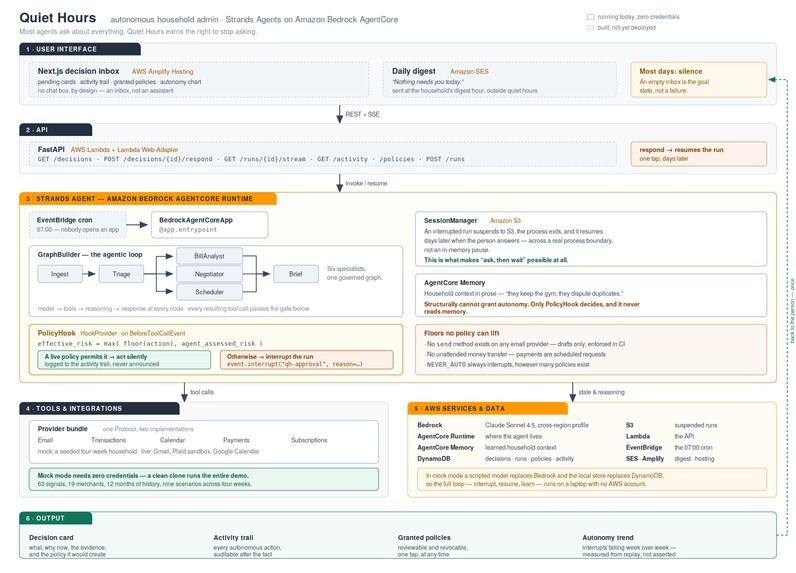Viewport: 796px width, 573px height.
Task: Click "GraphBuilder — the agentic loop" heading
Action: tap(90, 254)
